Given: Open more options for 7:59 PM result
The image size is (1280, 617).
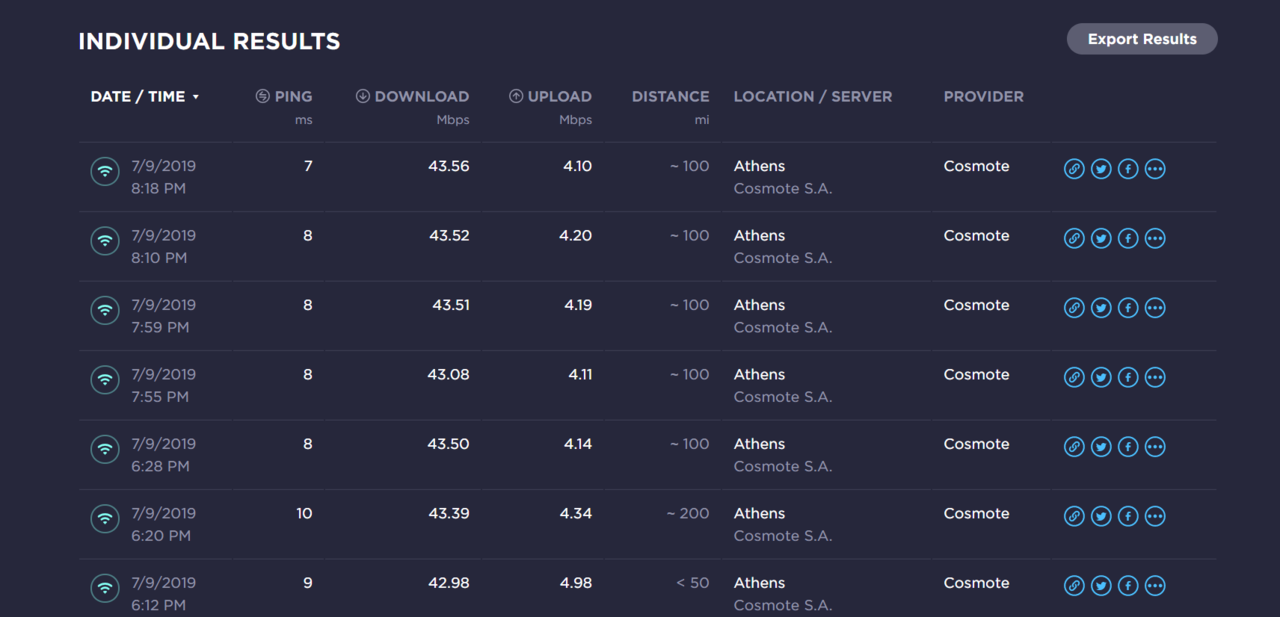Looking at the screenshot, I should point(1155,308).
